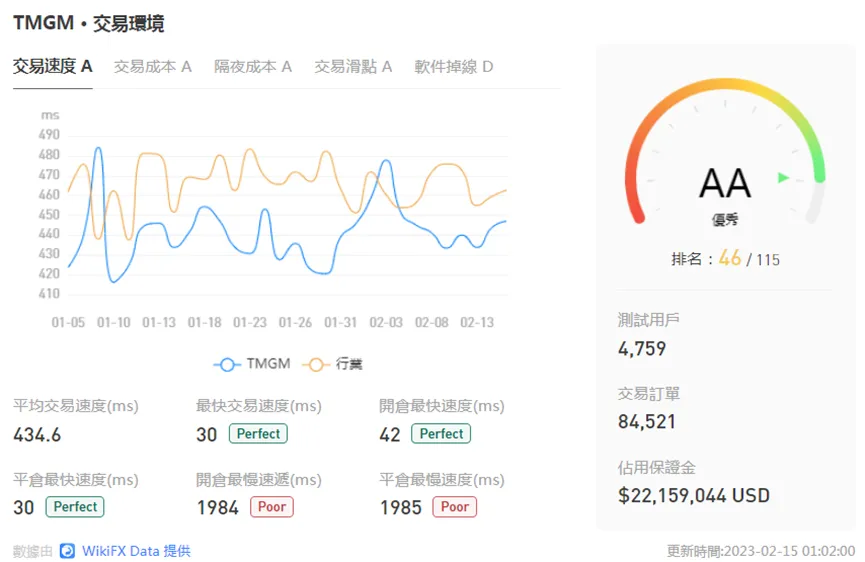Click the Perfect badge beside 平倉最快速度 30
Viewport: 865px width, 562px height.
click(x=75, y=506)
